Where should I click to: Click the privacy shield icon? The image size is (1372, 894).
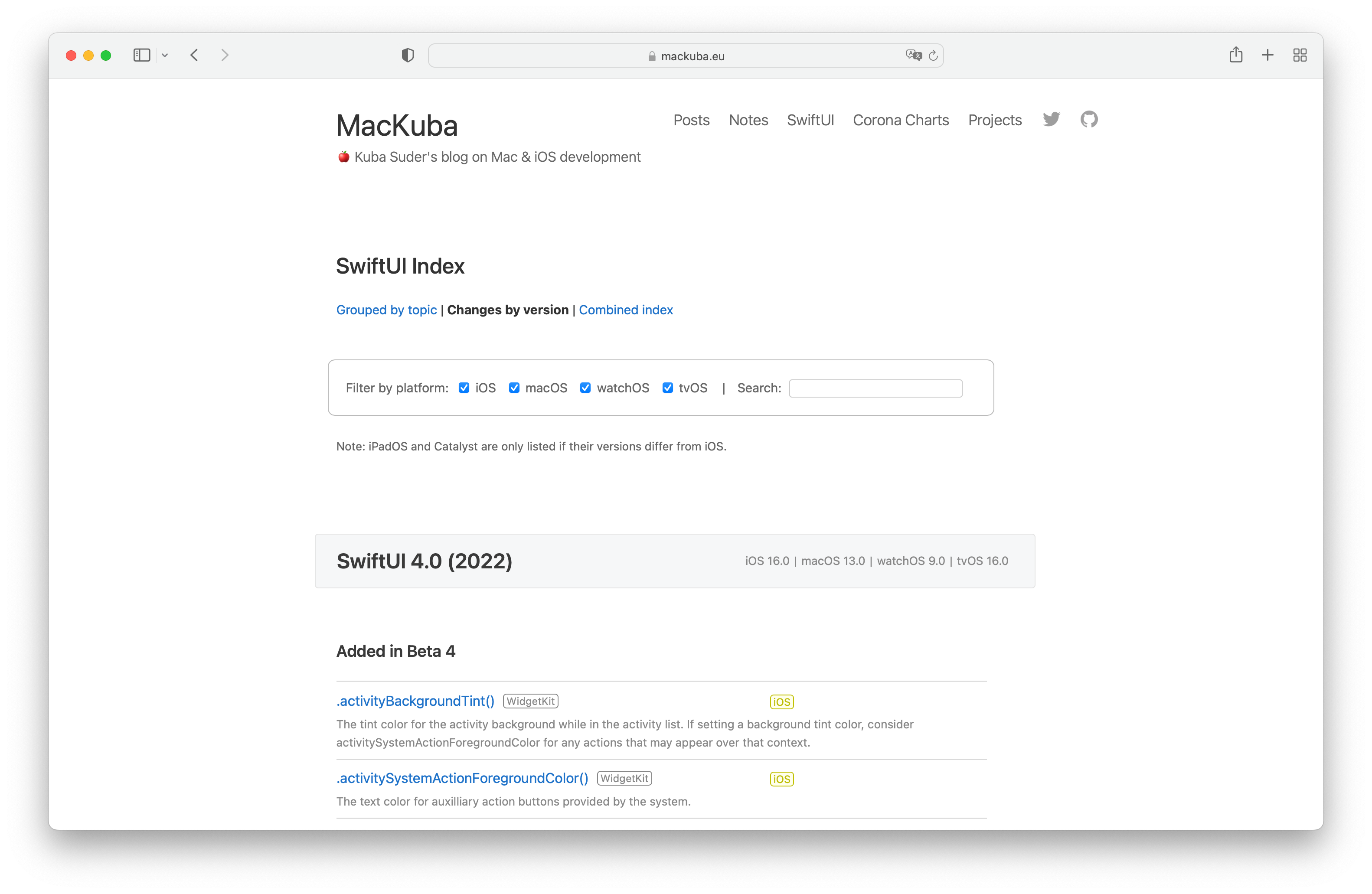point(407,55)
